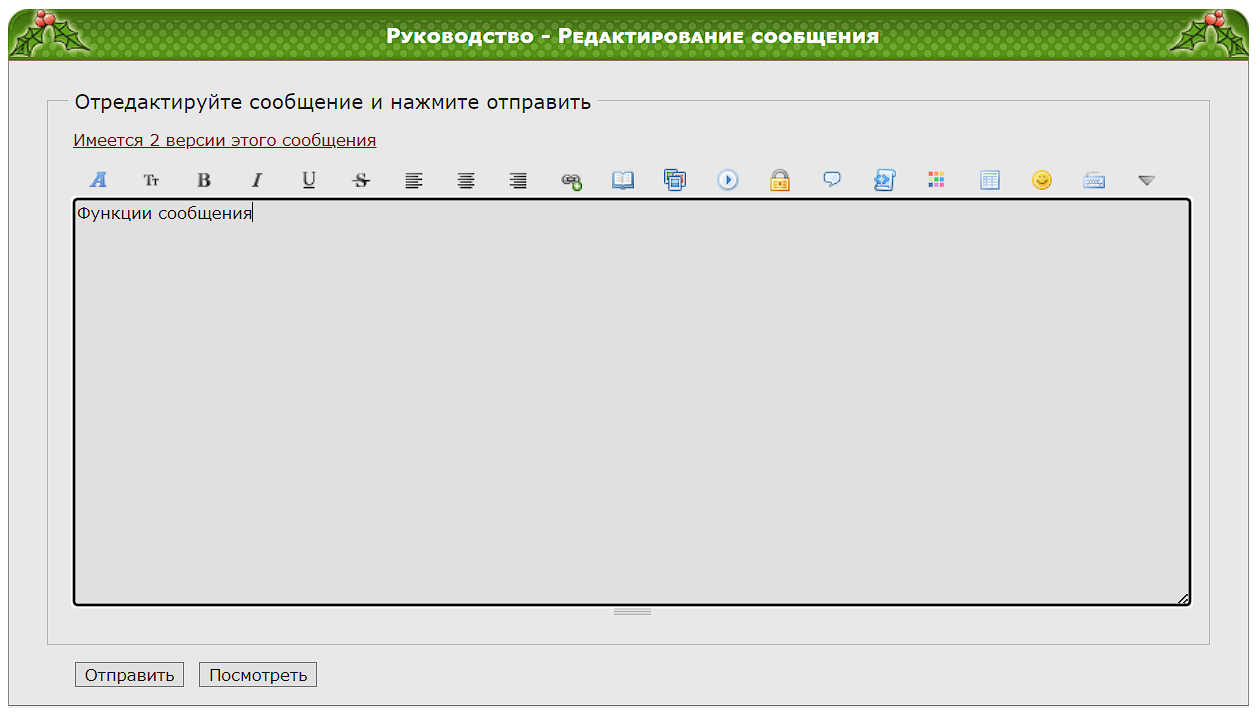Insert video with the play icon
Screen dimensions: 1257x715
(x=728, y=180)
